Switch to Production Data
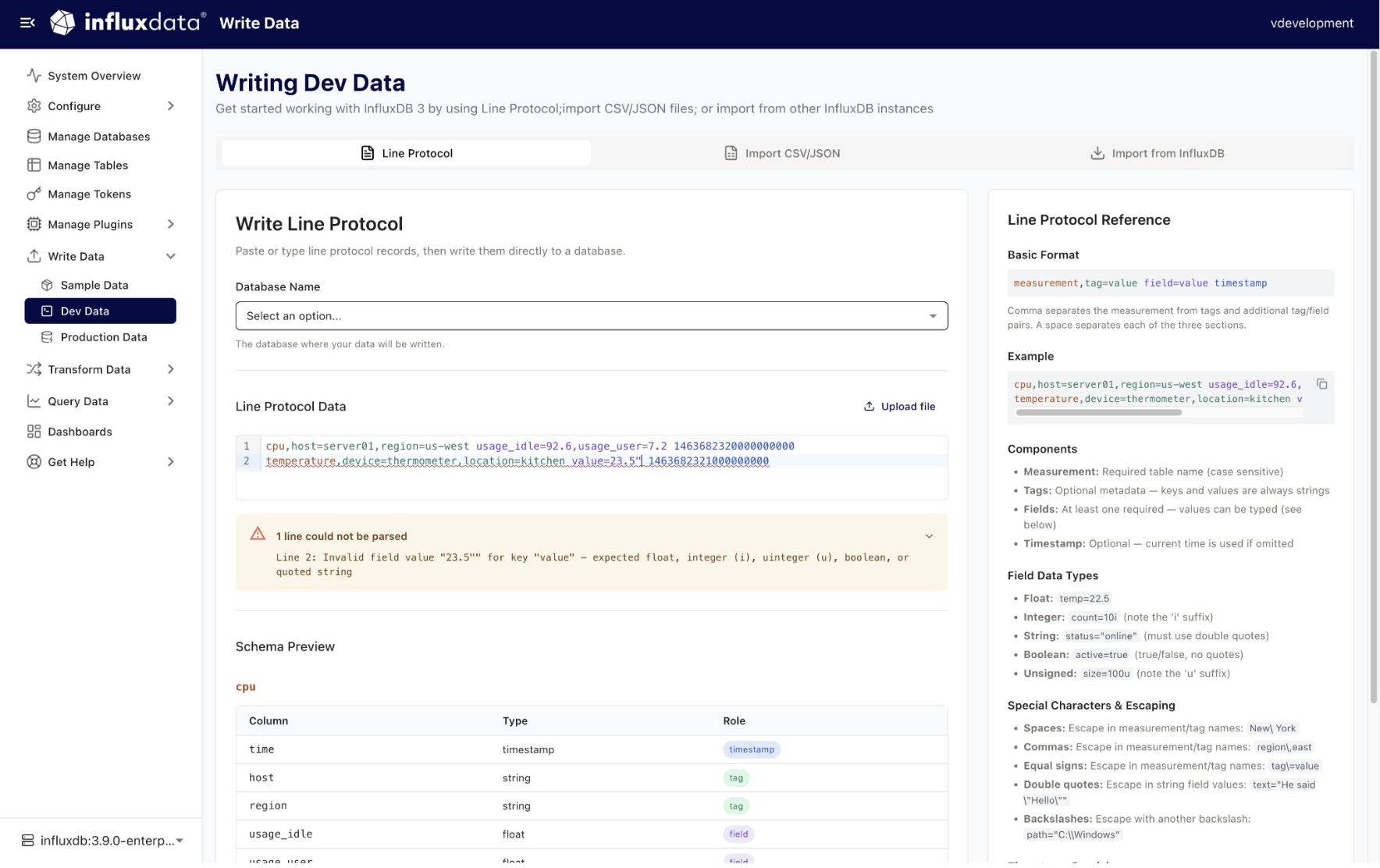Viewport: 1380px width, 868px height. 104,336
